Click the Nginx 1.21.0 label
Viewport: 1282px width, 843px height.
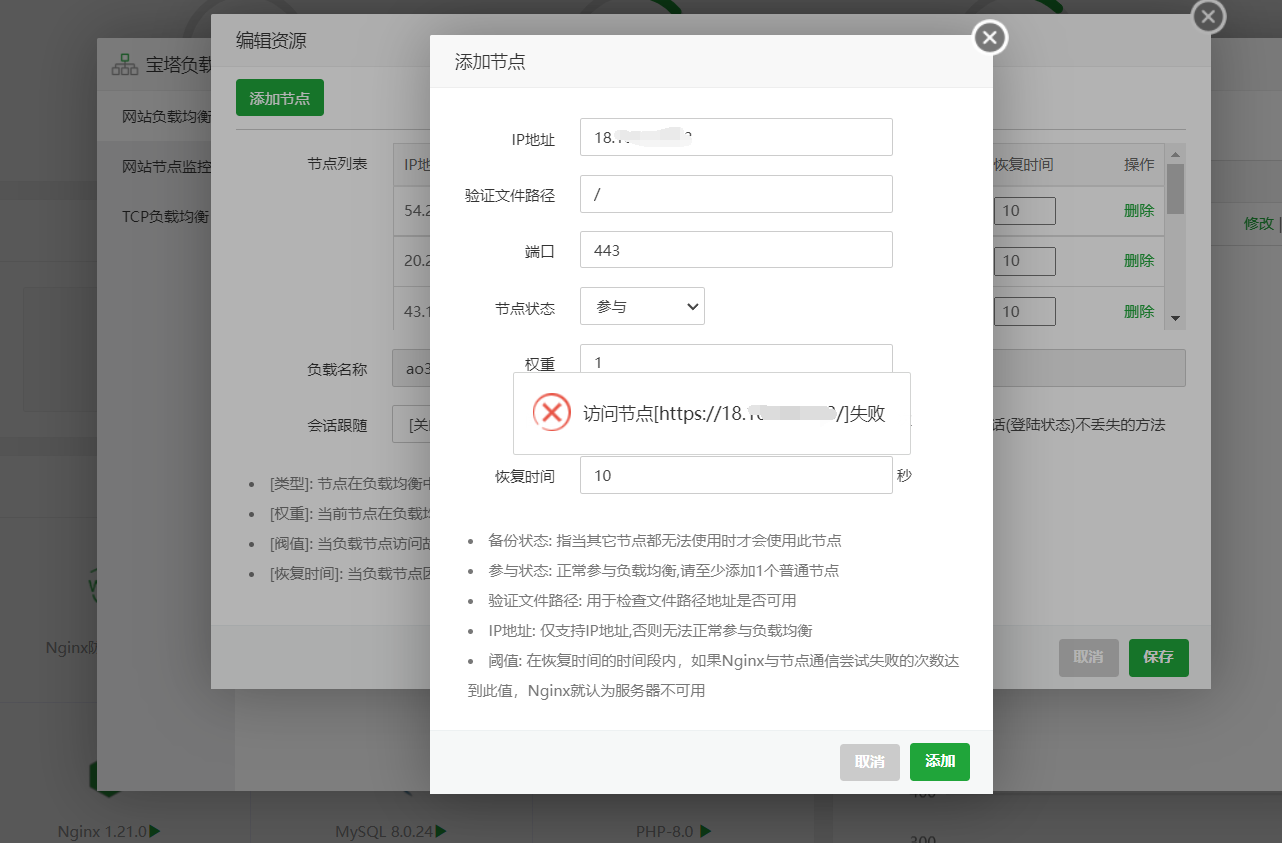(x=102, y=831)
